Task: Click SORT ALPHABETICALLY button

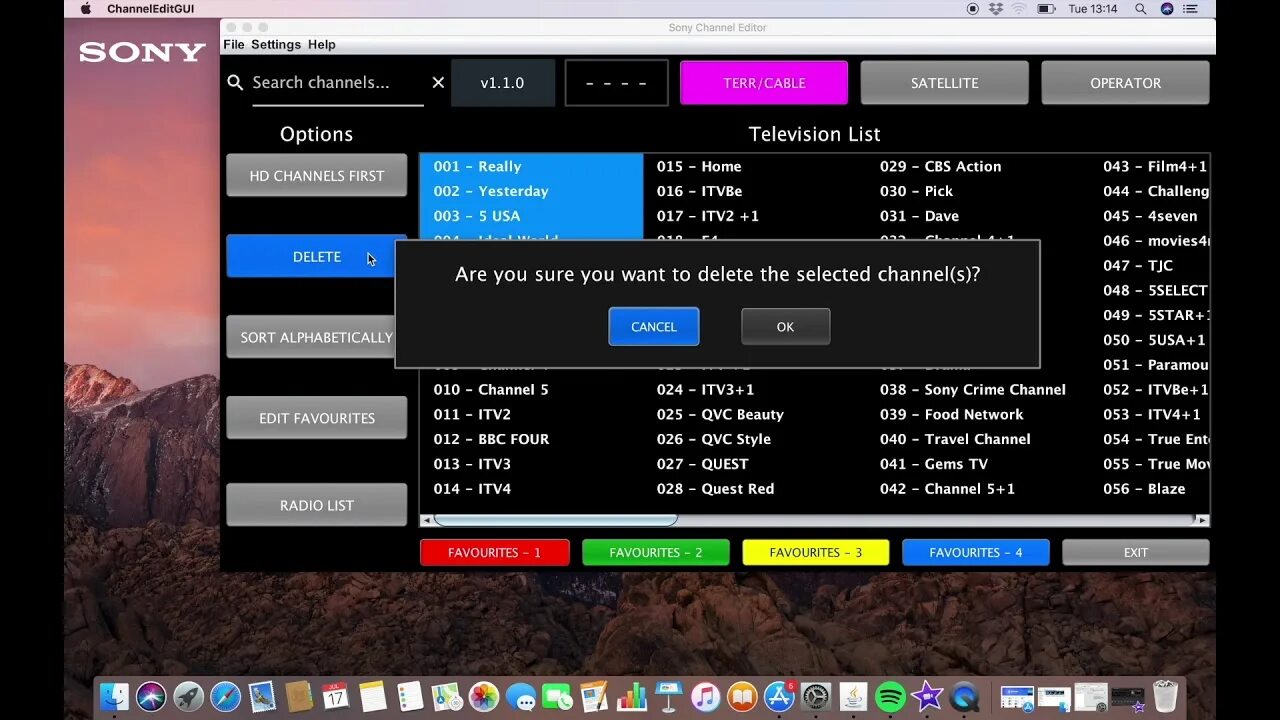Action: (x=311, y=337)
